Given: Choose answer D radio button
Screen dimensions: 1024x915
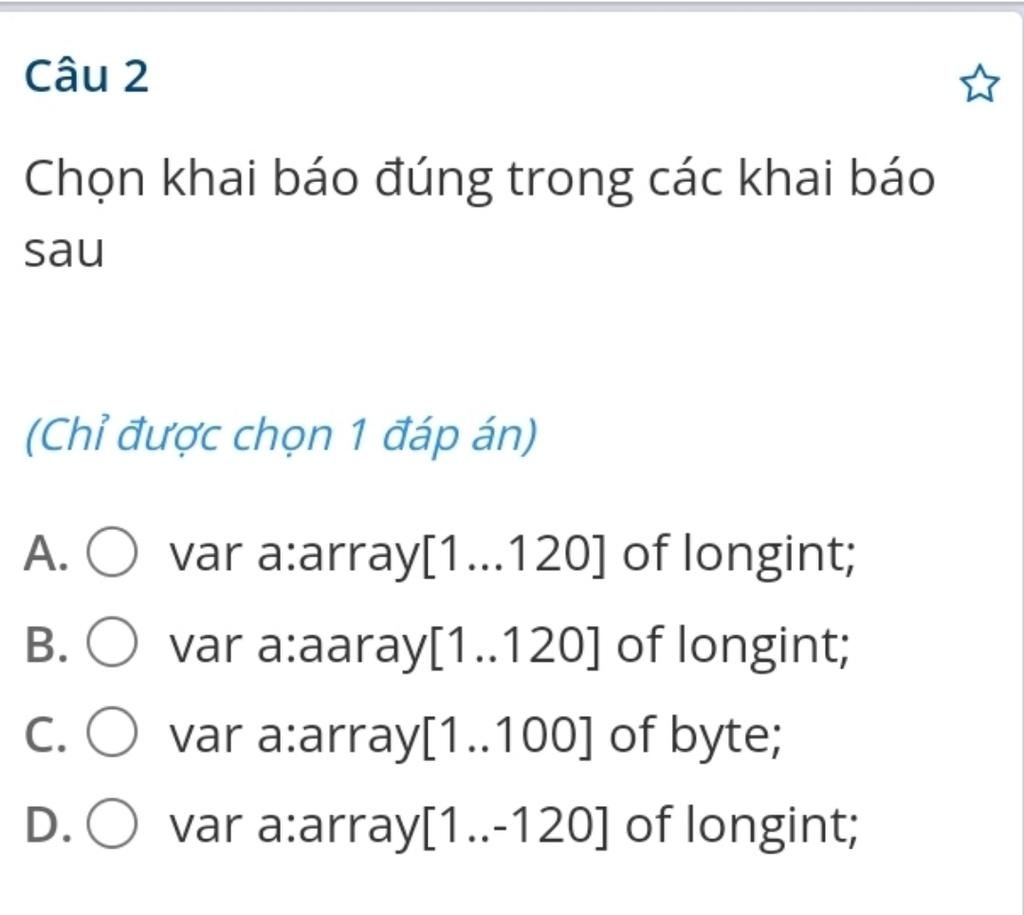Looking at the screenshot, I should tap(112, 823).
